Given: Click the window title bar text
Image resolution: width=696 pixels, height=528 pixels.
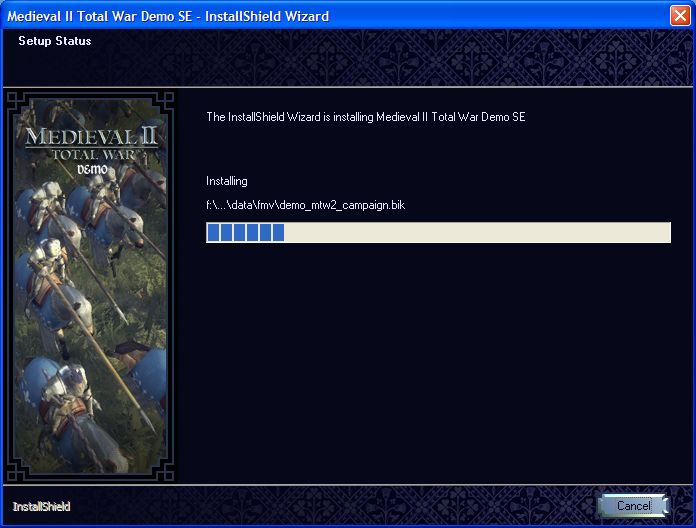Looking at the screenshot, I should click(x=168, y=16).
